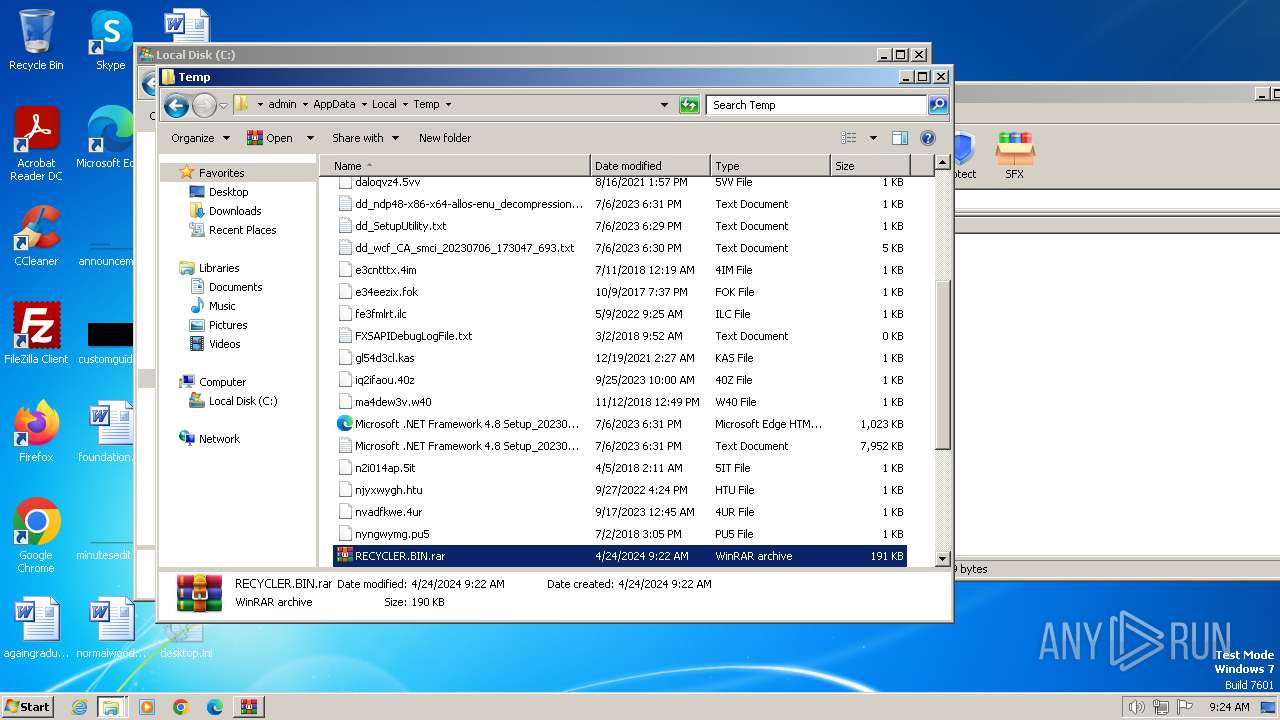Select the FXSAPIDebugLogFile.txt file
This screenshot has width=1280, height=720.
620,336
